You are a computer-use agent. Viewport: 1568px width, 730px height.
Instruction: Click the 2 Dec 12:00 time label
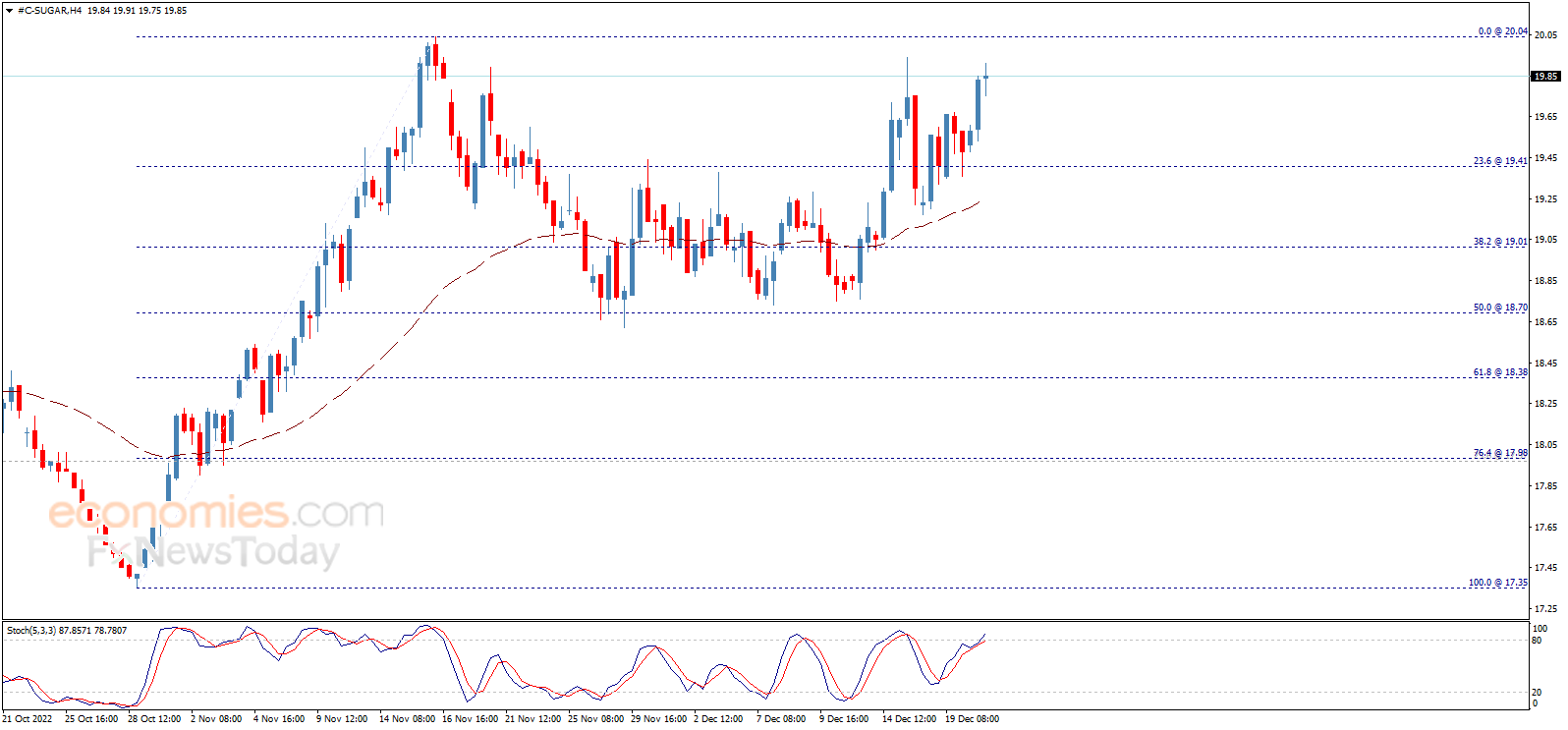(x=718, y=719)
